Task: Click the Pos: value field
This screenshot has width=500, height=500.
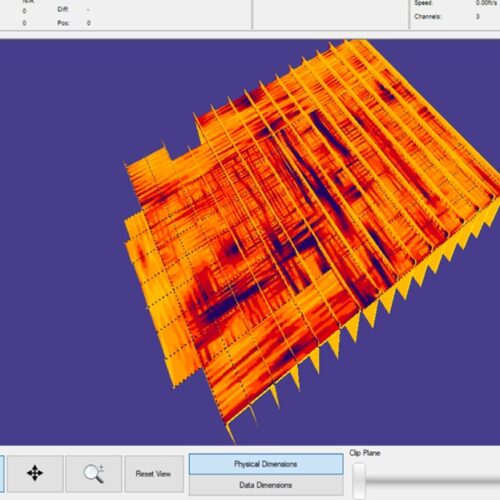Action: pos(89,23)
